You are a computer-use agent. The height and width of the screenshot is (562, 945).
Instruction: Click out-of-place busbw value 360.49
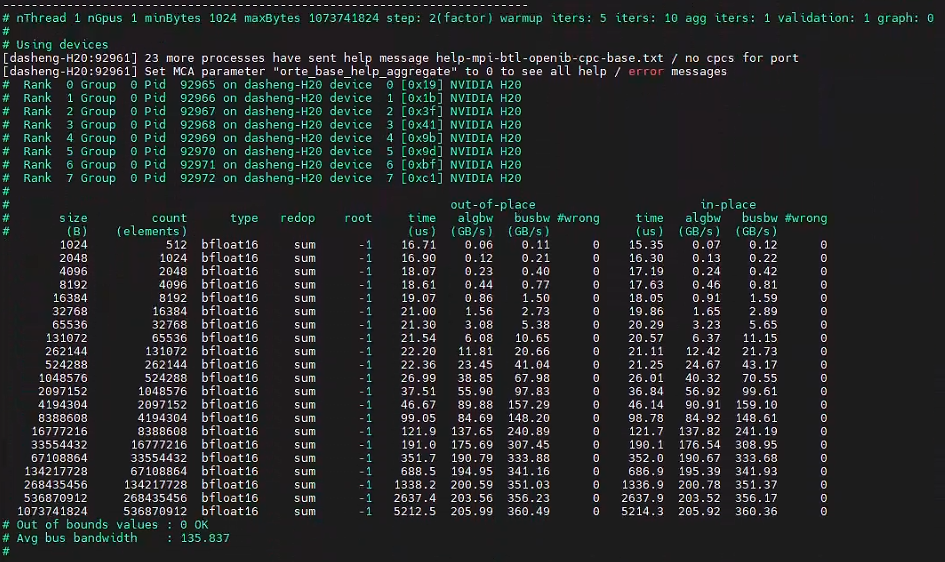coord(529,511)
